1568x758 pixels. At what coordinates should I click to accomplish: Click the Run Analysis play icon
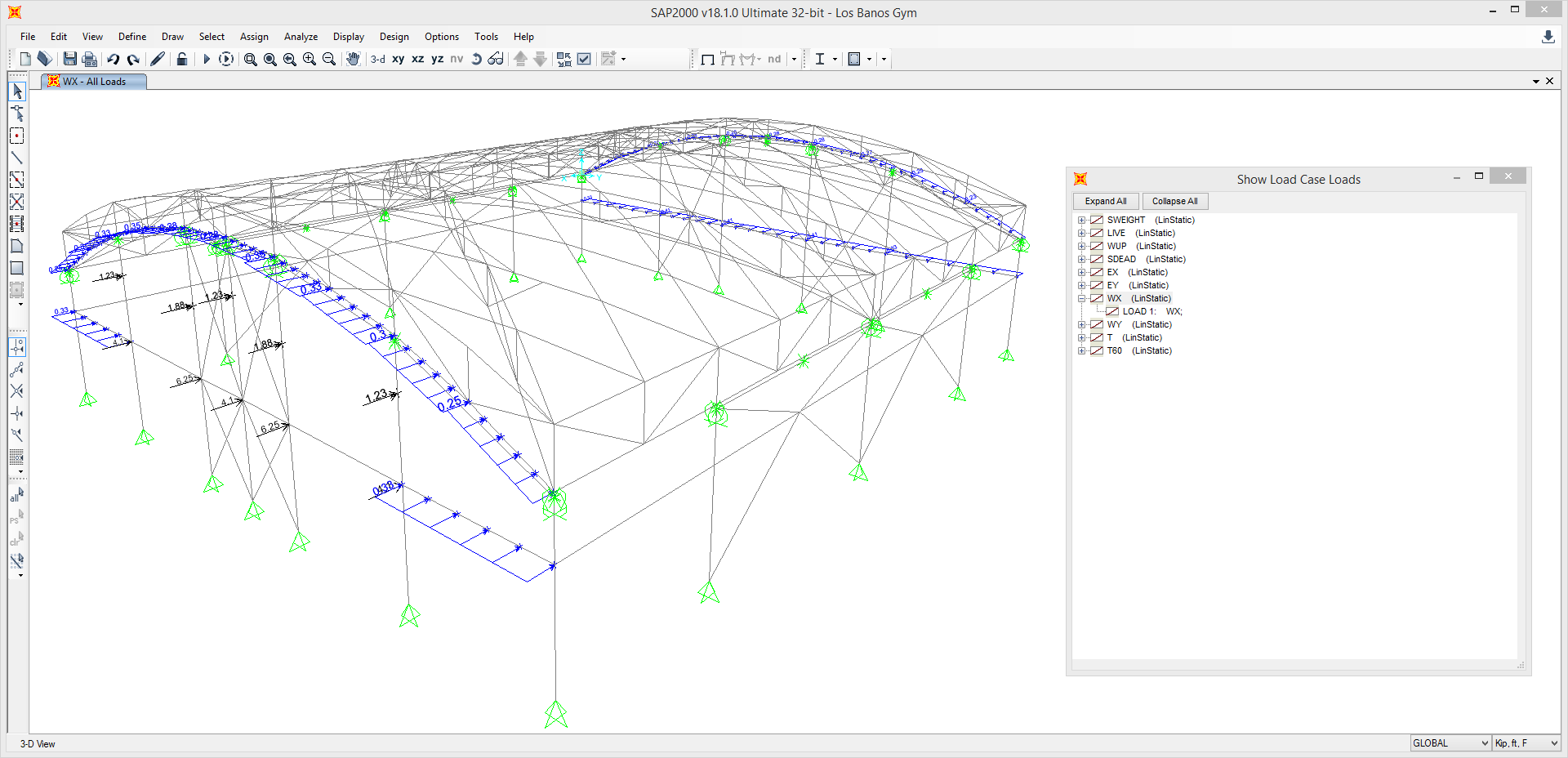tap(207, 59)
